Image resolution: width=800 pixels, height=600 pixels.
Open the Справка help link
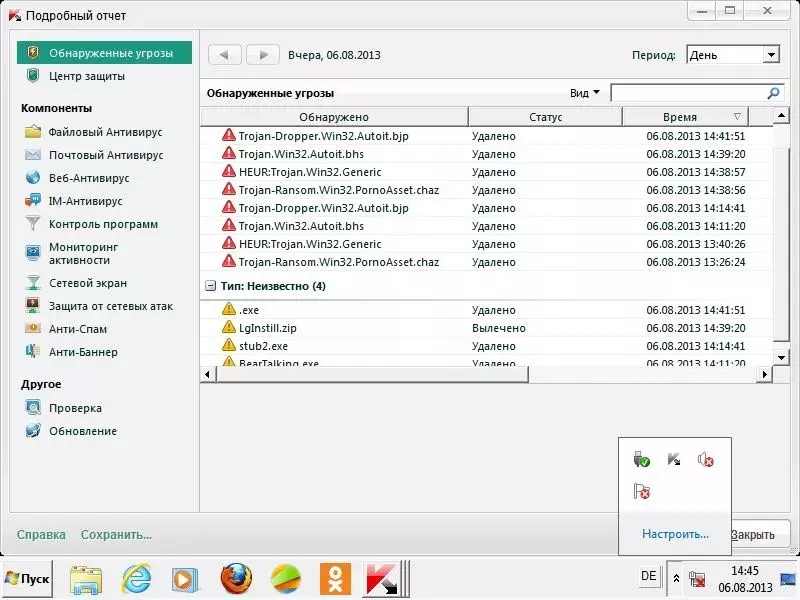click(41, 535)
